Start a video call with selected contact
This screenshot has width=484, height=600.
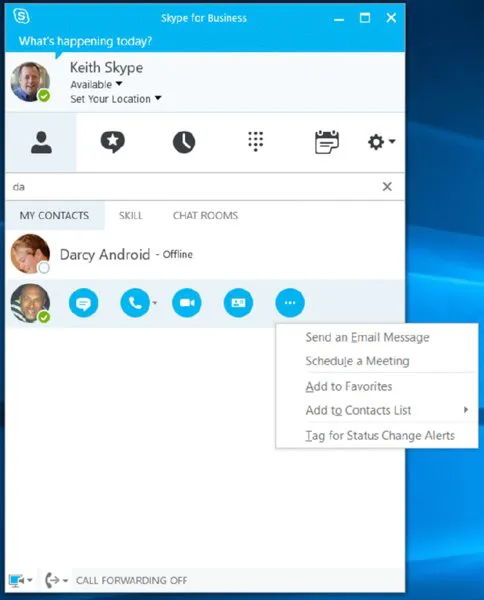(x=187, y=303)
